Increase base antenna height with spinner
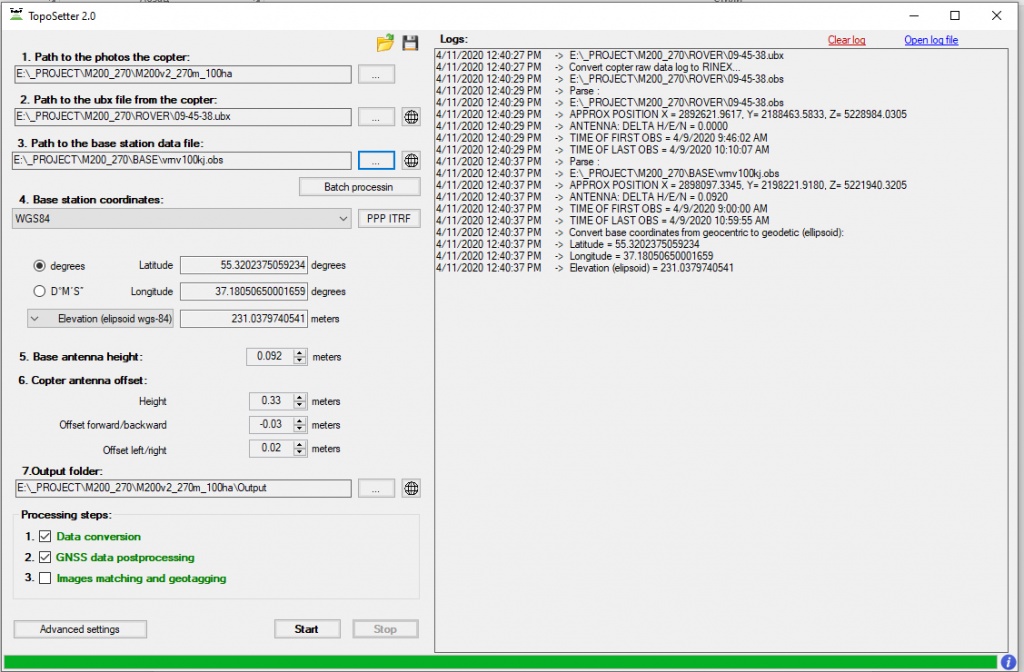This screenshot has width=1024, height=672. (300, 352)
